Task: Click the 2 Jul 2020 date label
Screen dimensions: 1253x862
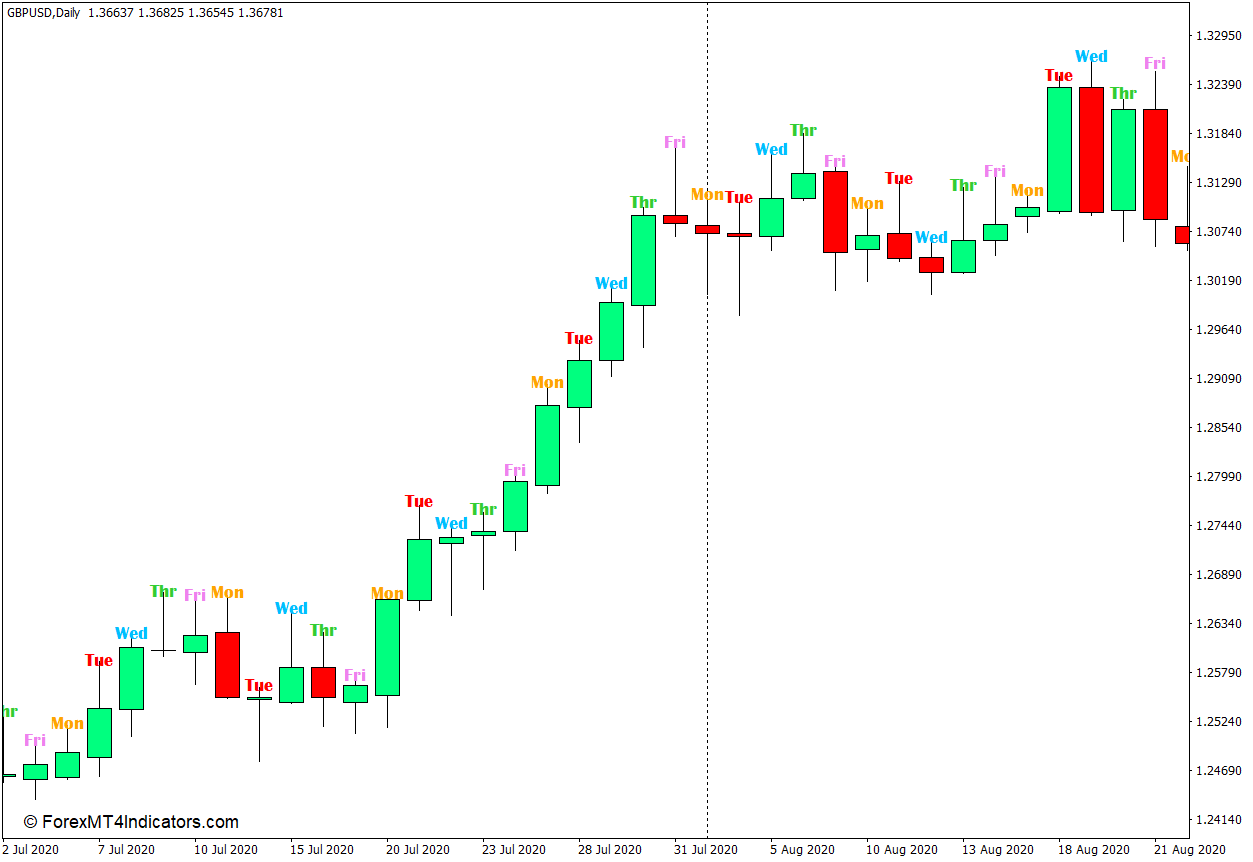Action: (32, 850)
